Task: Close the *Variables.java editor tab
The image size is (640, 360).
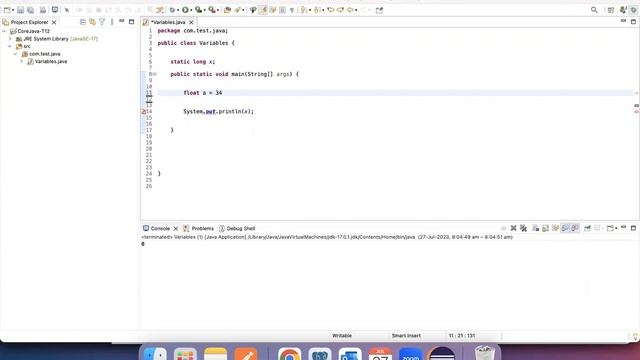Action: (x=191, y=22)
